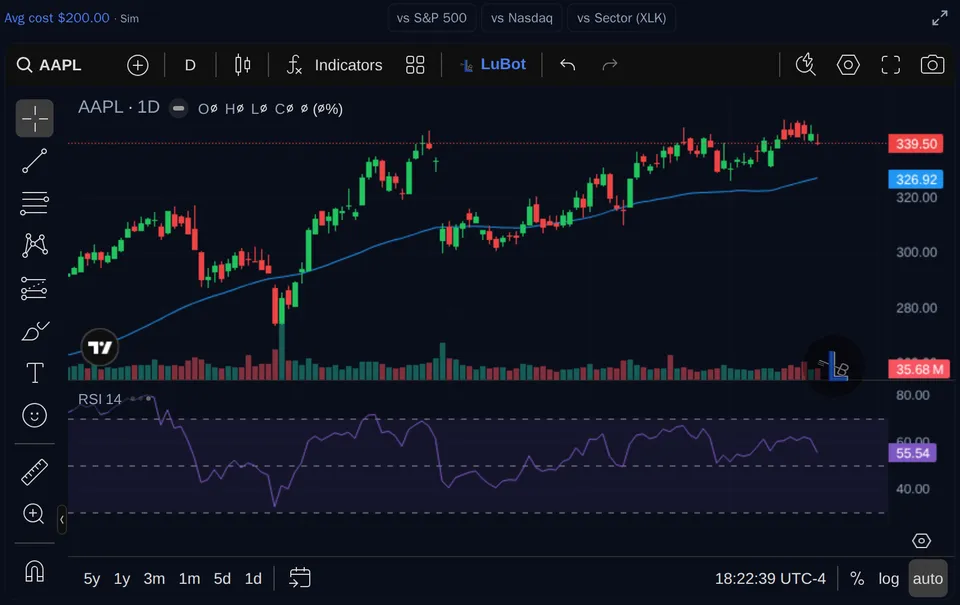This screenshot has width=960, height=605.
Task: Select the horizontal lines Fibonacci tool
Action: (34, 203)
